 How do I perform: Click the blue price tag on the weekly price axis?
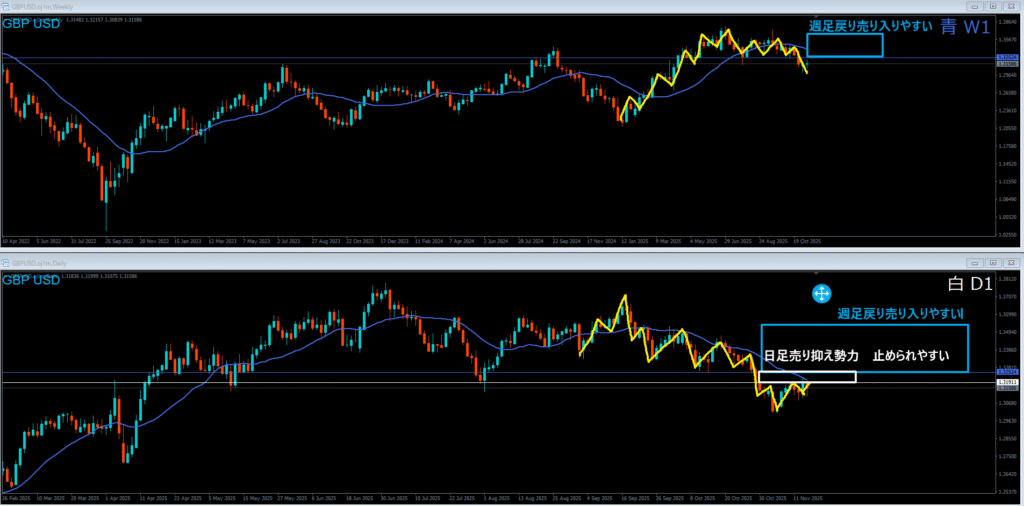[x=1007, y=58]
